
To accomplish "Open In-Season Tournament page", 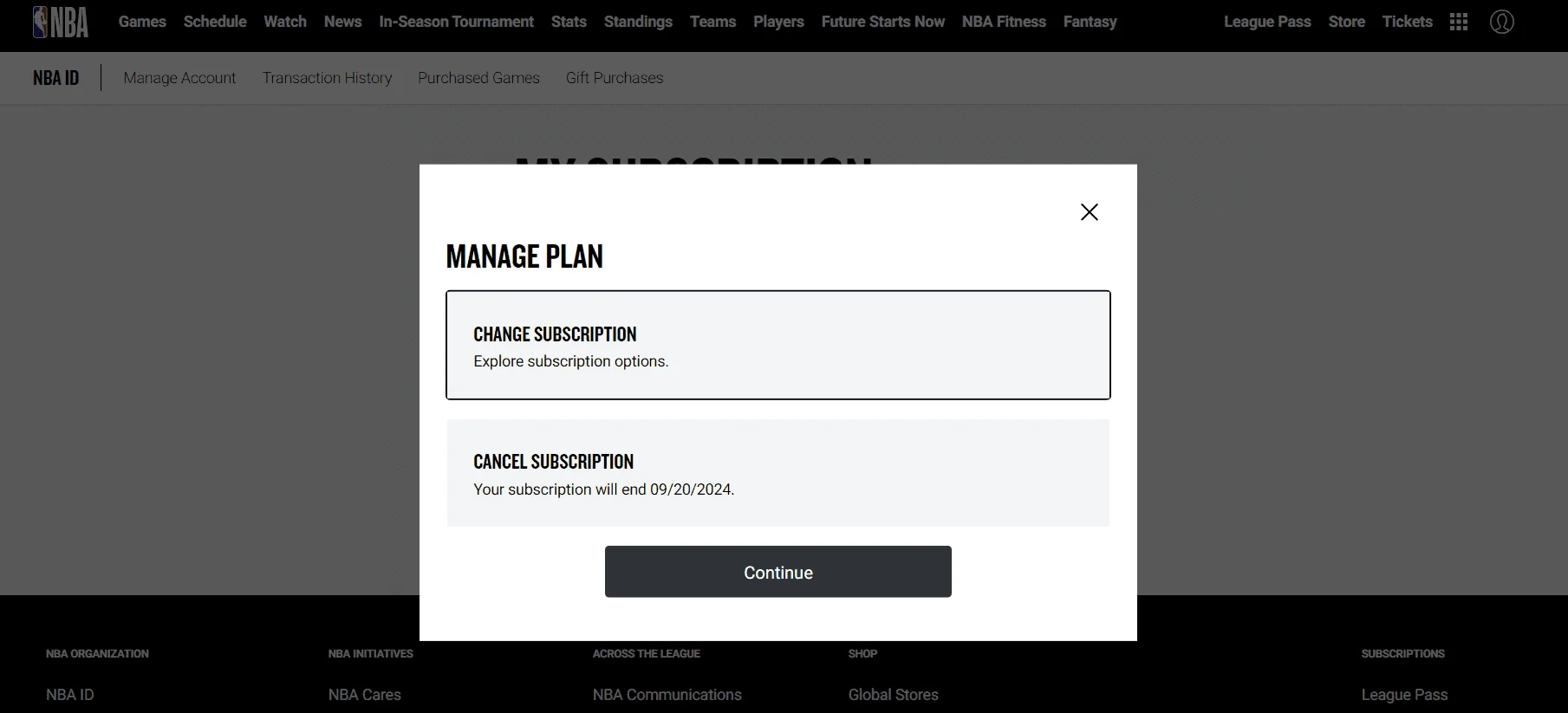I will (457, 22).
